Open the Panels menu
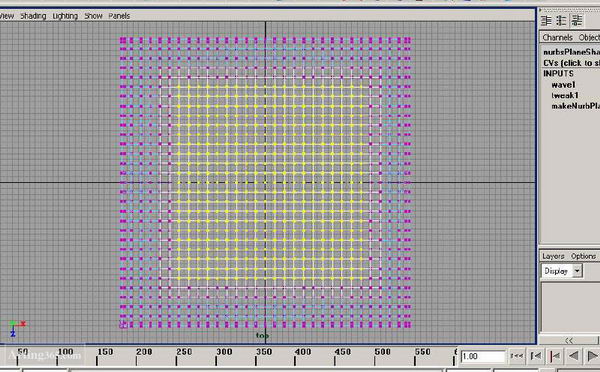 pos(119,16)
